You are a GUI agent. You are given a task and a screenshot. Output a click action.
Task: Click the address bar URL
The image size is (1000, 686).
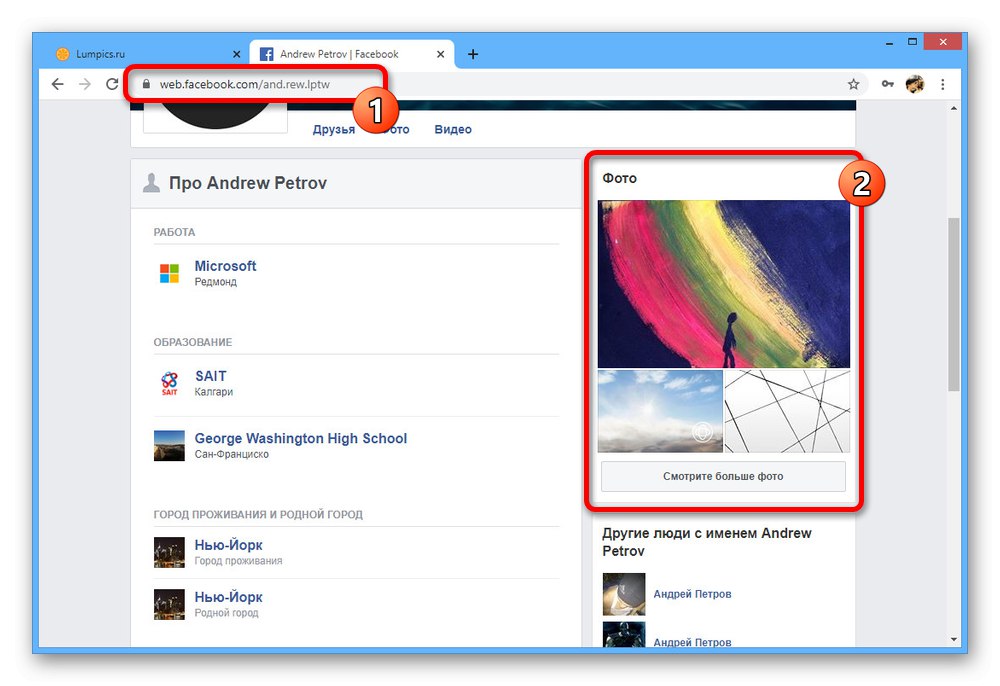(x=244, y=84)
